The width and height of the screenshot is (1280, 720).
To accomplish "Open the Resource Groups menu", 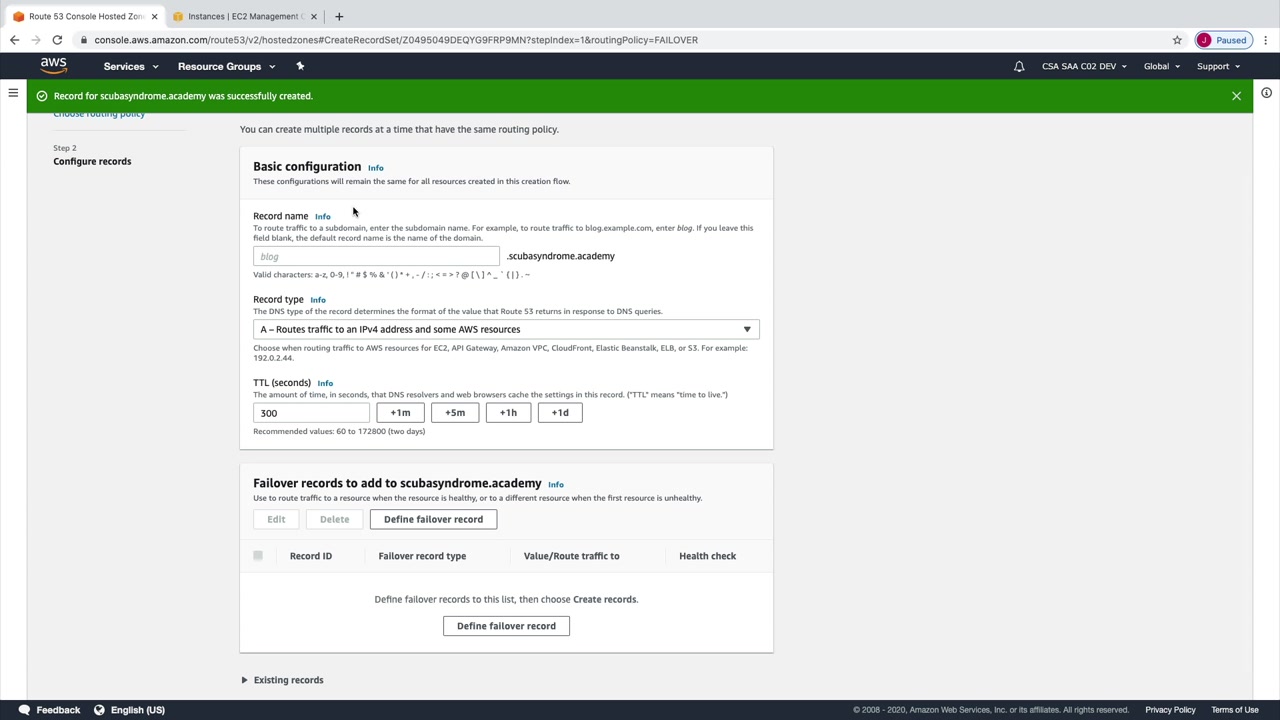I will [226, 66].
